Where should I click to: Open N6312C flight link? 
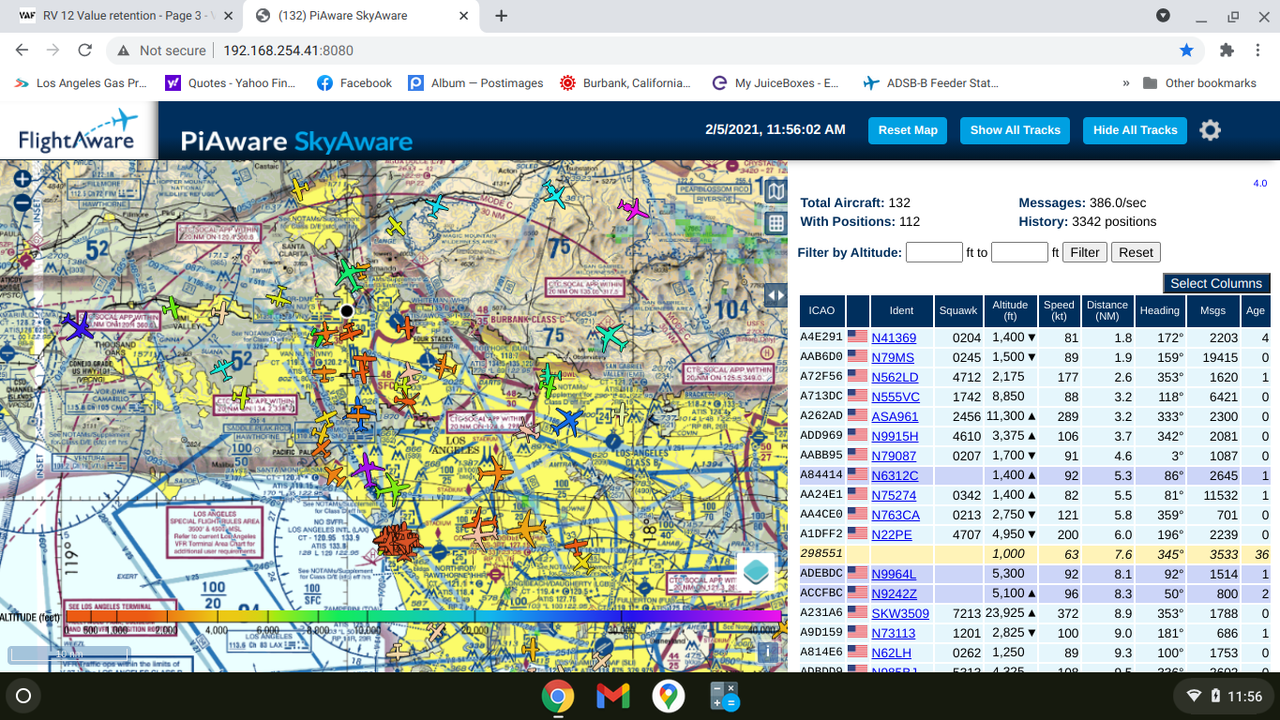[x=895, y=475]
